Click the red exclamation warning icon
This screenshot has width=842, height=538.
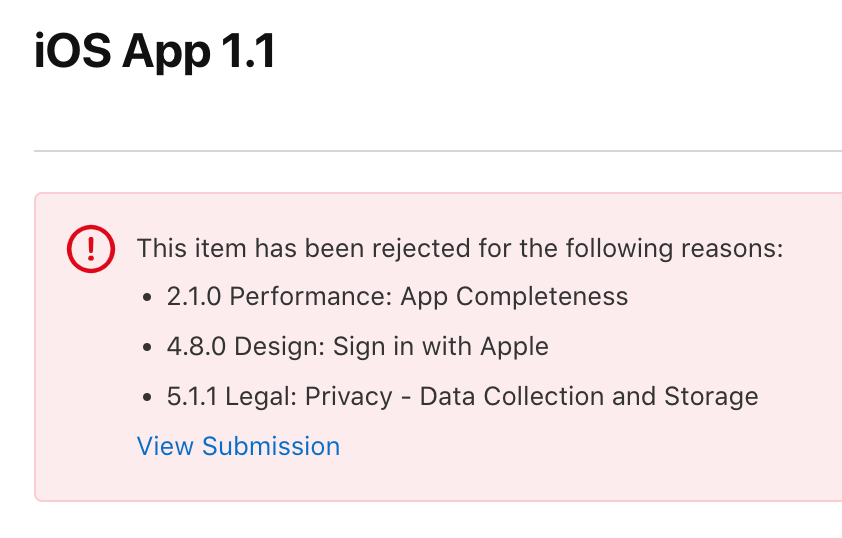point(91,249)
